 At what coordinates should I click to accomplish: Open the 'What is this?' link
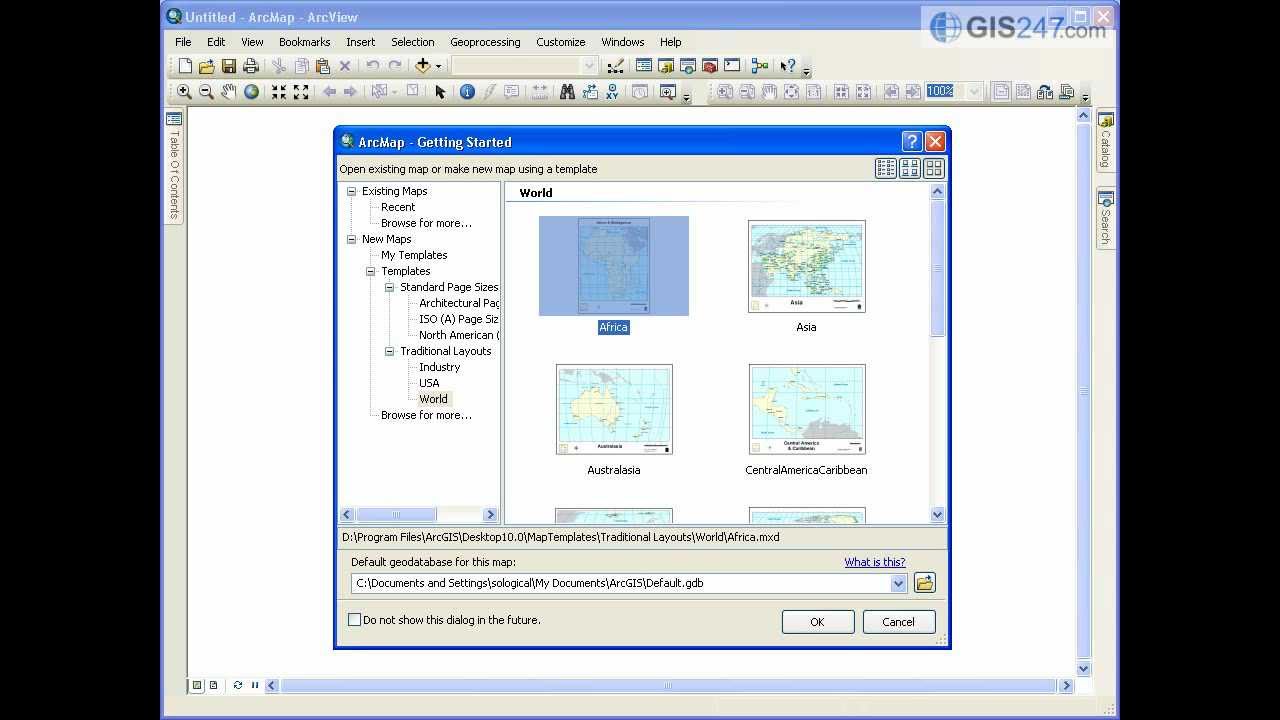tap(875, 562)
